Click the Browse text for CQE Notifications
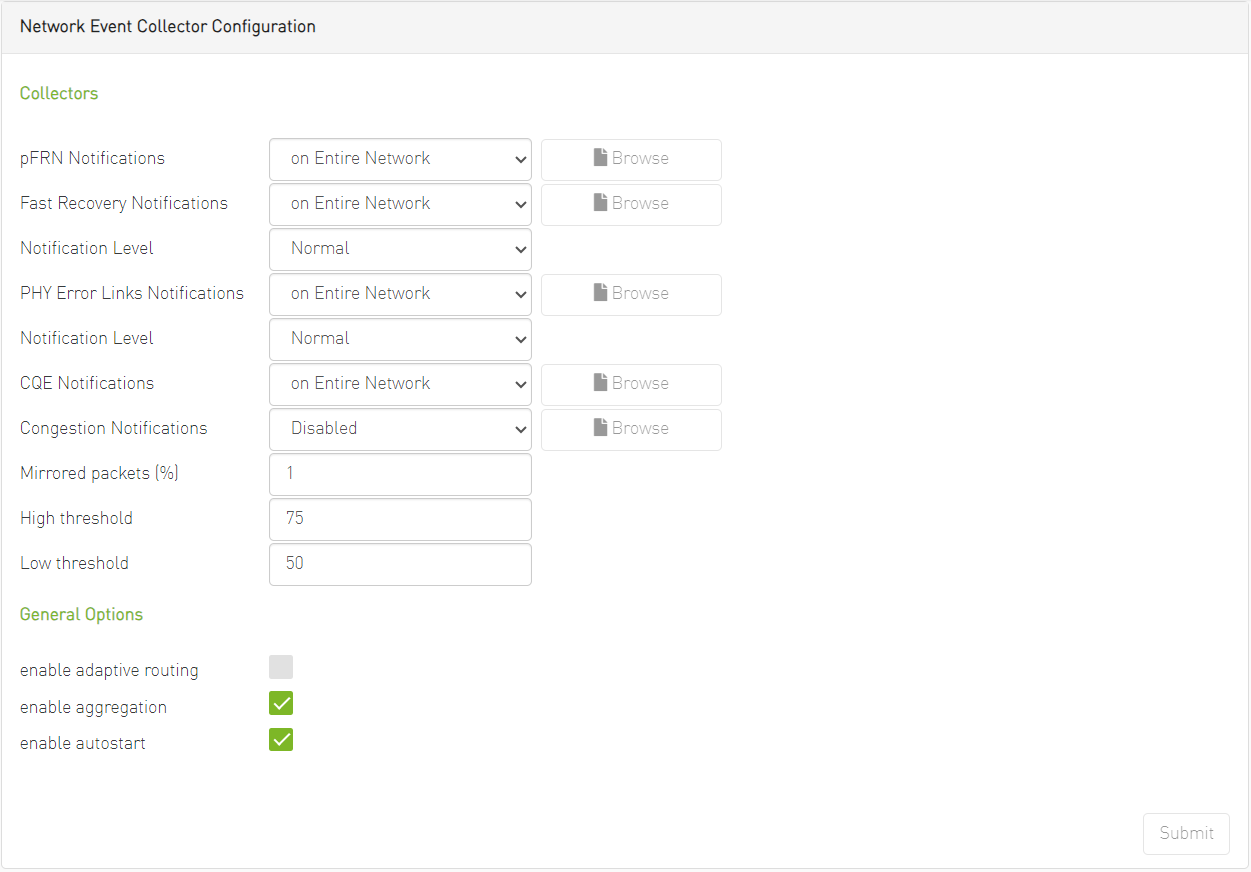 [x=640, y=383]
